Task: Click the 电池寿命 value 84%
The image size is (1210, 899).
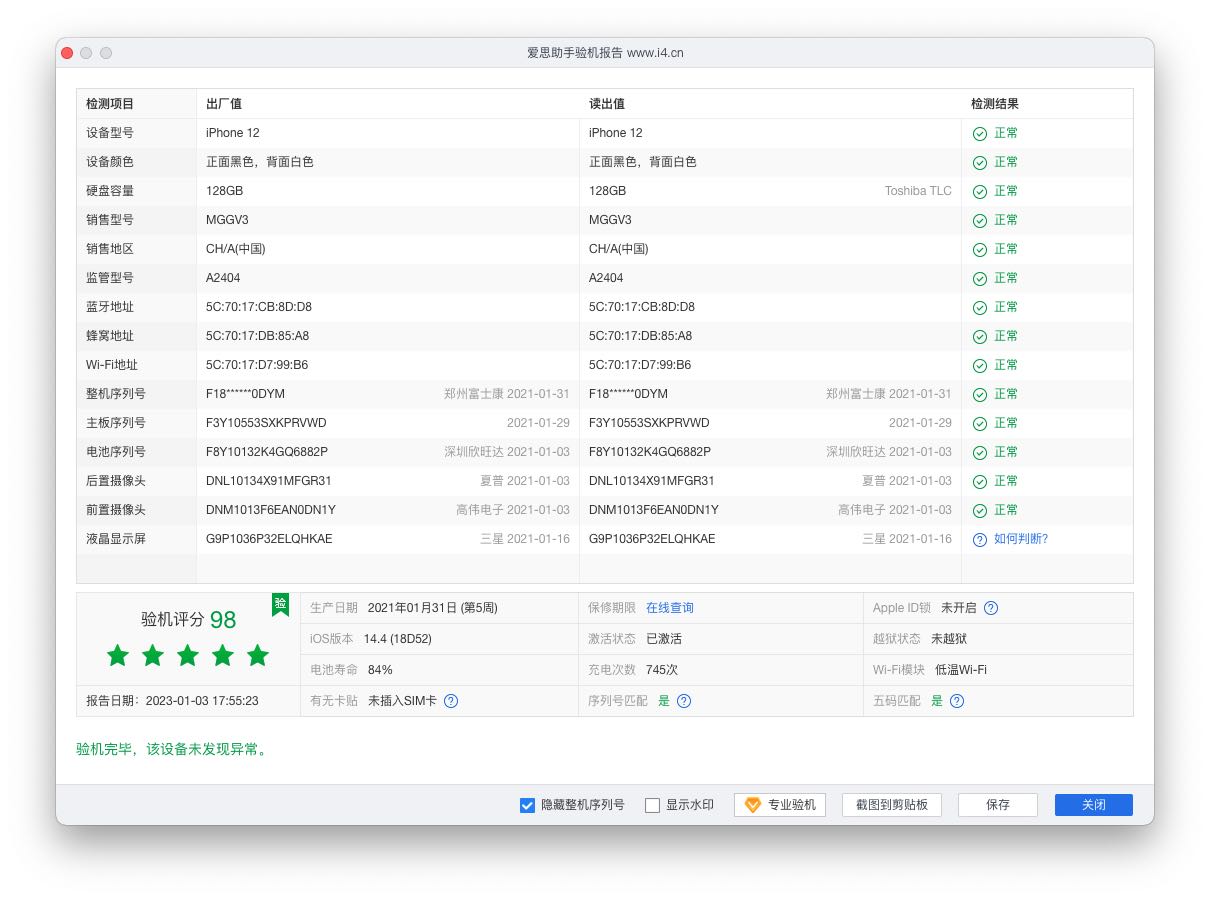Action: click(x=380, y=670)
